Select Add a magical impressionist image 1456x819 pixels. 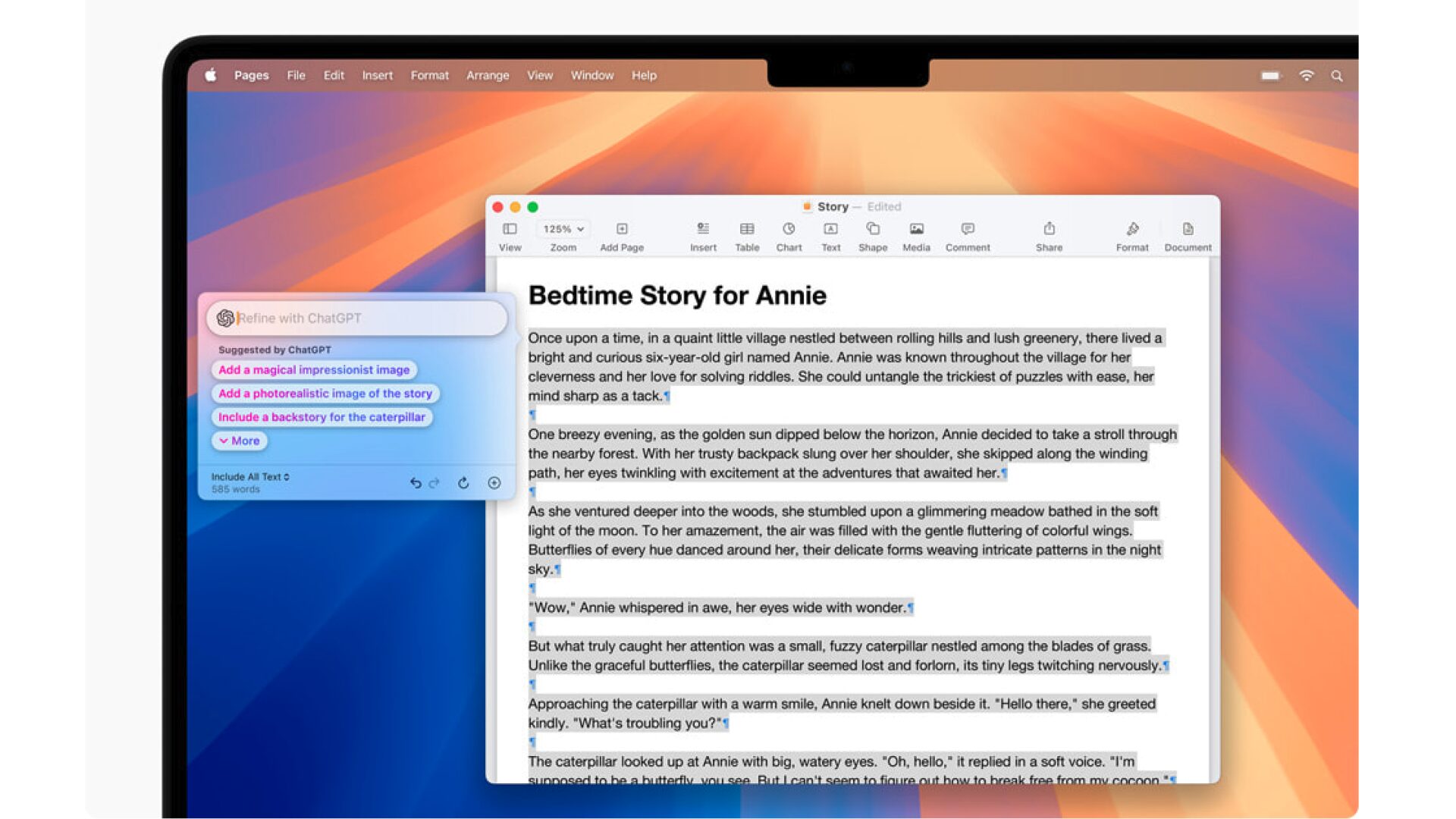(314, 370)
